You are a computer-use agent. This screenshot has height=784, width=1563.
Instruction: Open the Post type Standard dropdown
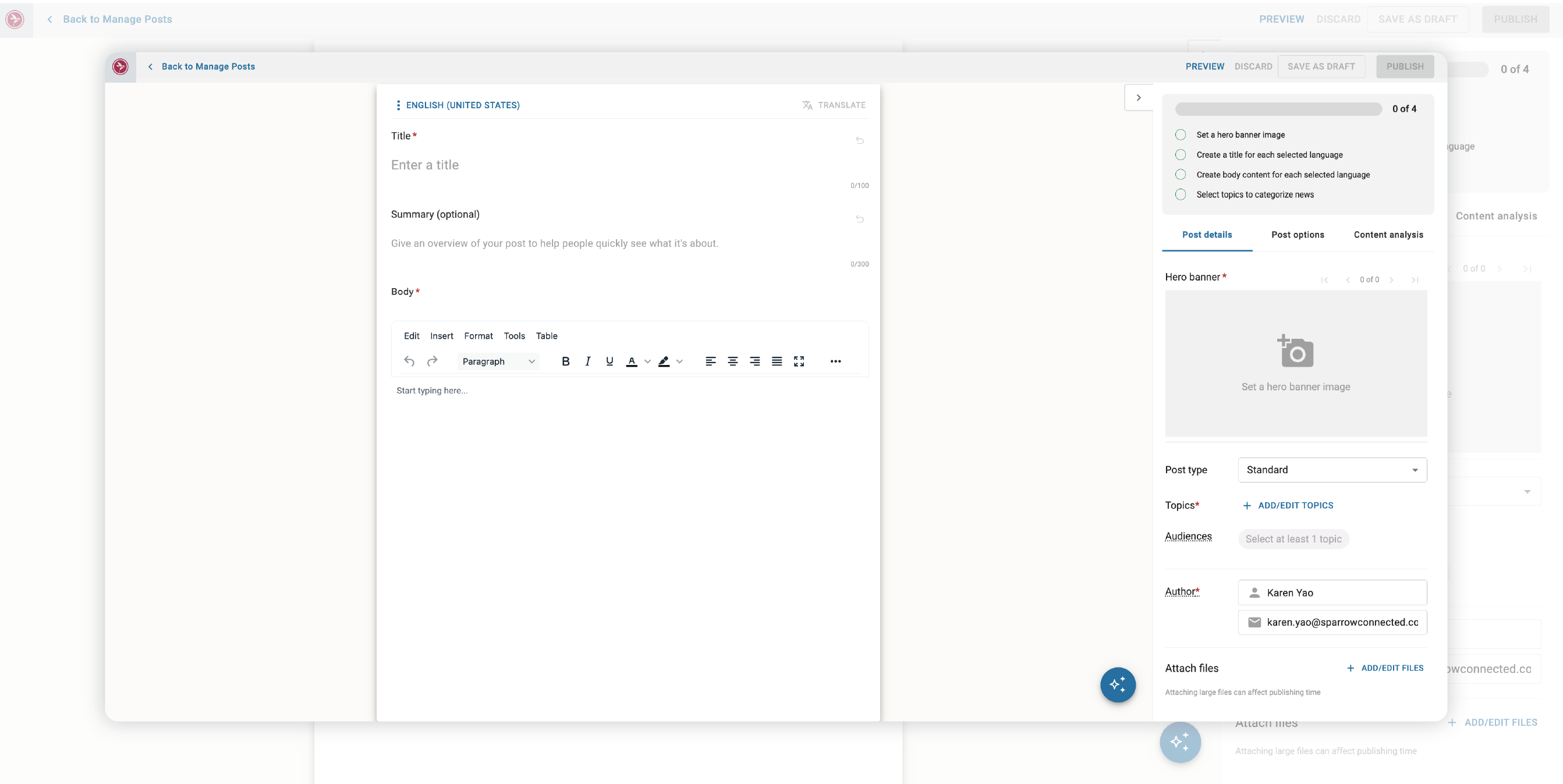pos(1332,470)
